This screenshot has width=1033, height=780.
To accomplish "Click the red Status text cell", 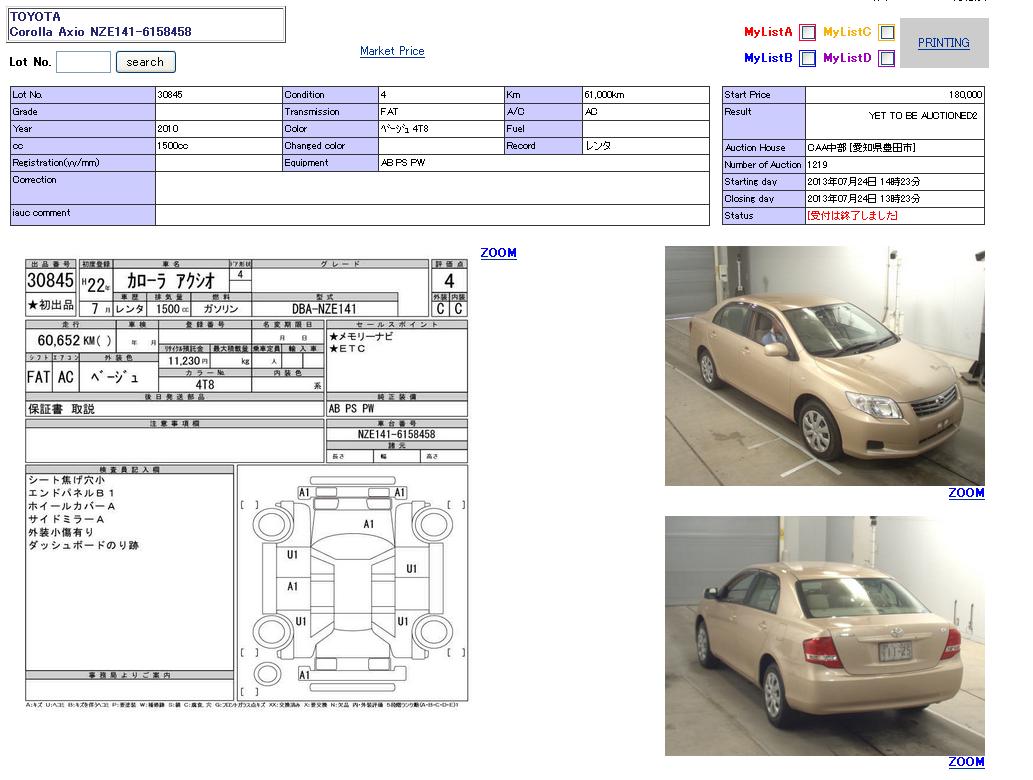I will [894, 216].
